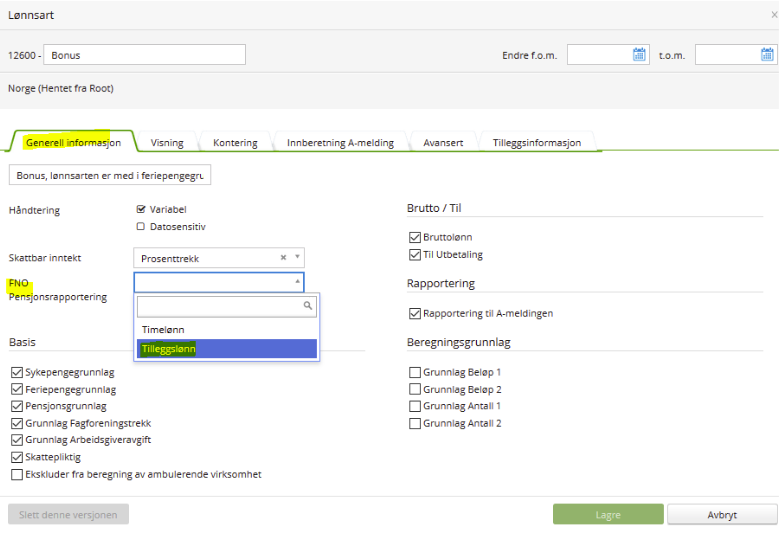Image resolution: width=780 pixels, height=543 pixels.
Task: Switch to Avansert tab
Action: (x=443, y=143)
